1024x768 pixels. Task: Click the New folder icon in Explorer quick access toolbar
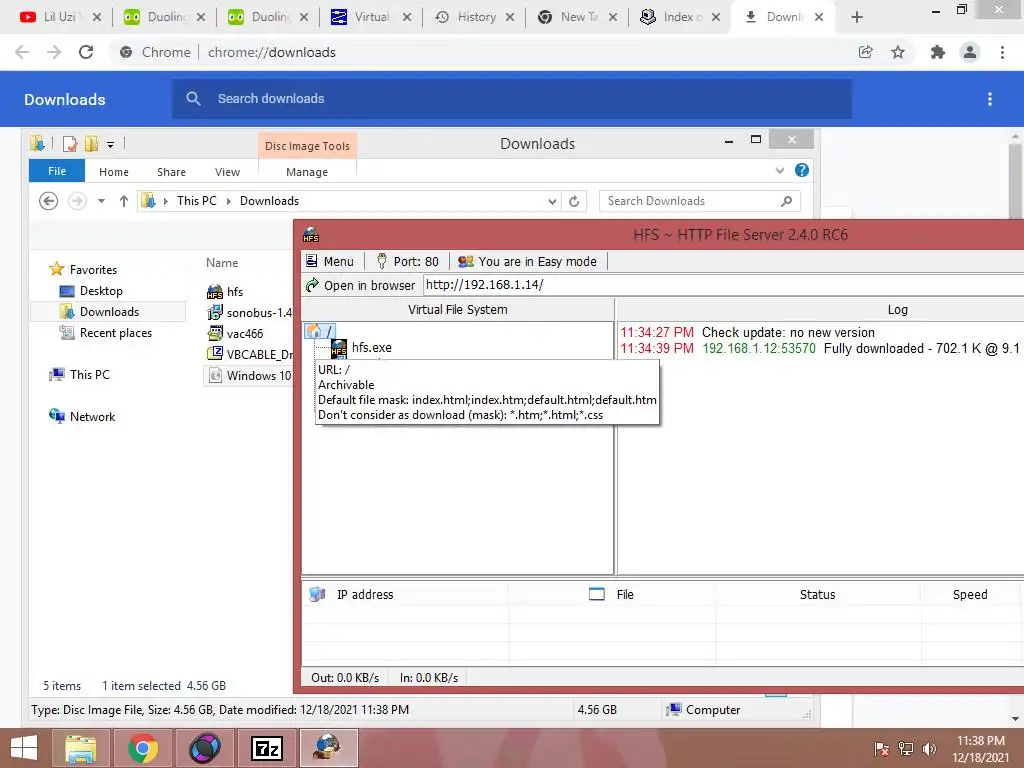click(91, 144)
